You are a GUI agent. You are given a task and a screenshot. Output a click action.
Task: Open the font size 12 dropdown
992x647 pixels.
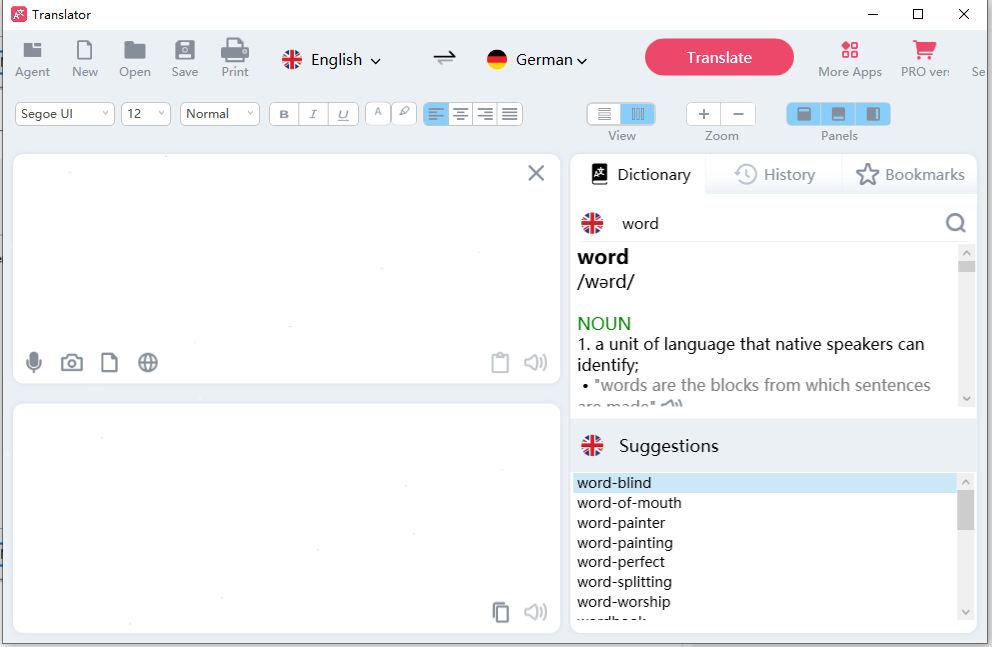[146, 114]
